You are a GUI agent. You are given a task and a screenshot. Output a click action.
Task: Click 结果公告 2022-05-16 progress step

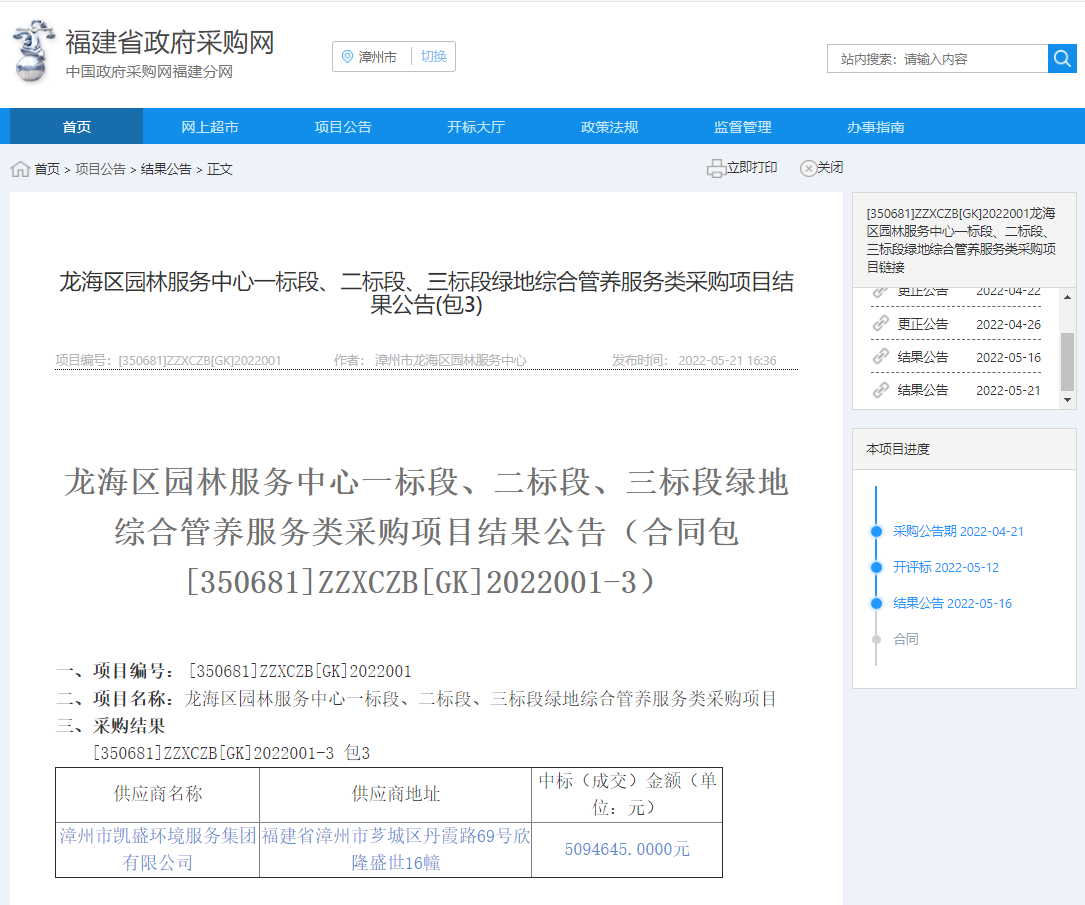[952, 603]
